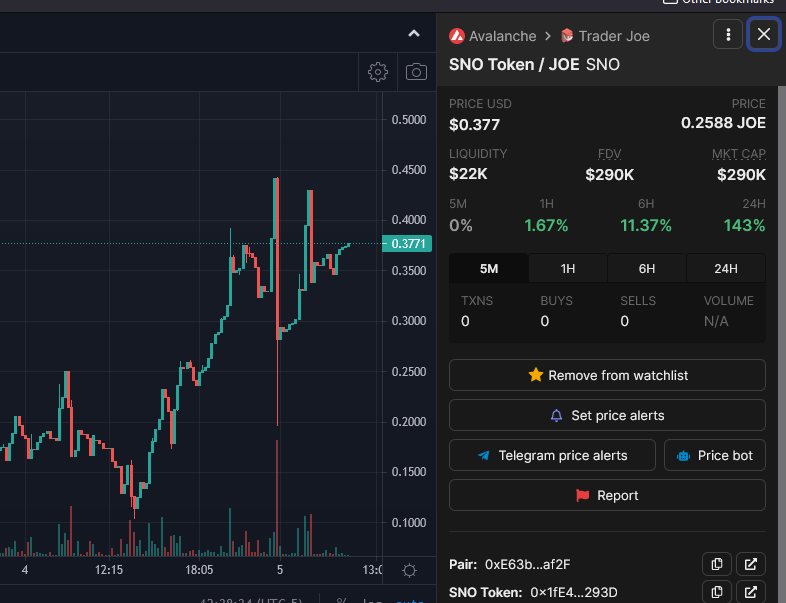Click the '$22K' liquidity value
Viewport: 786px width, 603px height.
468,174
